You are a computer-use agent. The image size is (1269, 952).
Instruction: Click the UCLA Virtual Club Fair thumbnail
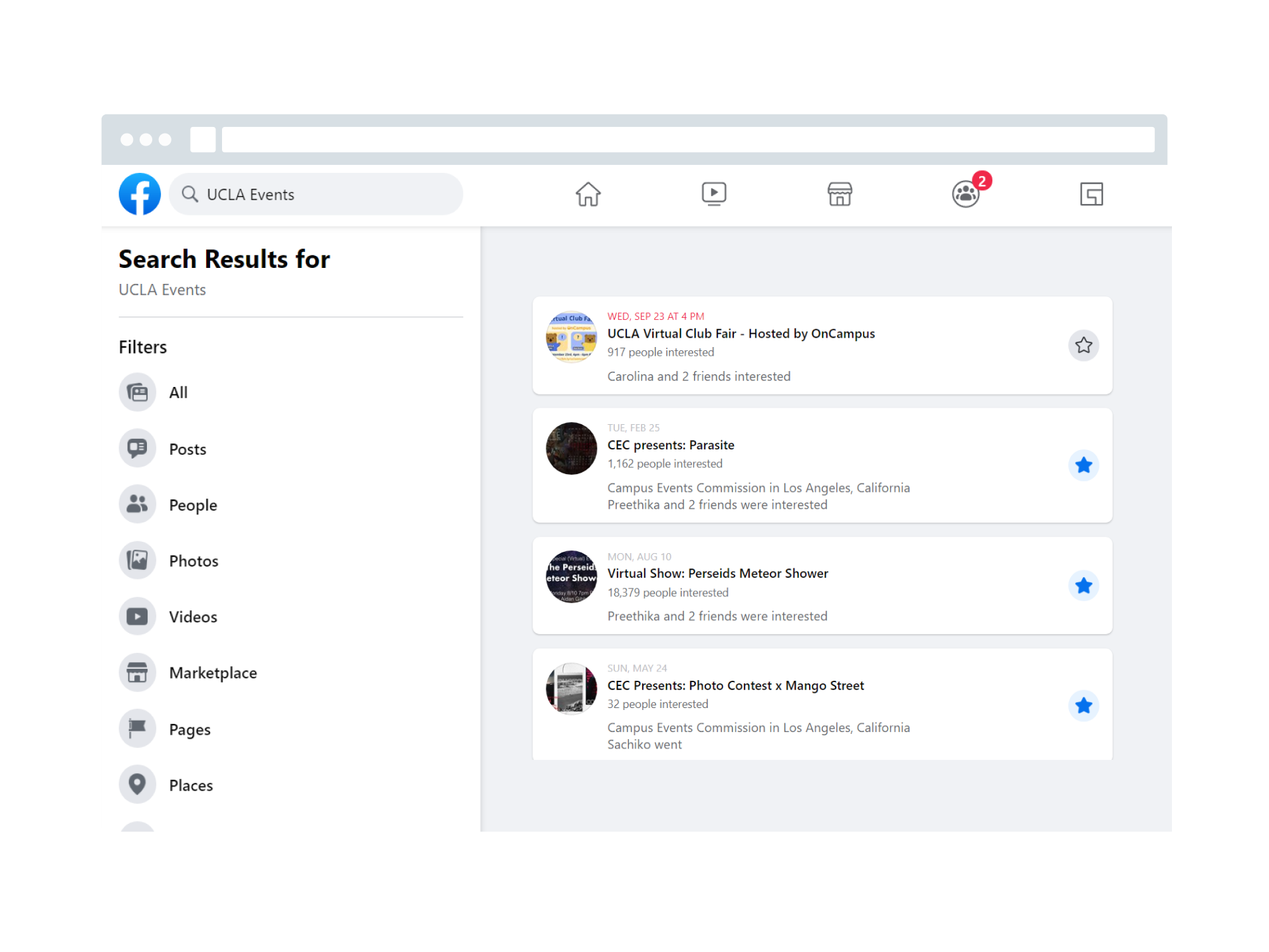(571, 337)
